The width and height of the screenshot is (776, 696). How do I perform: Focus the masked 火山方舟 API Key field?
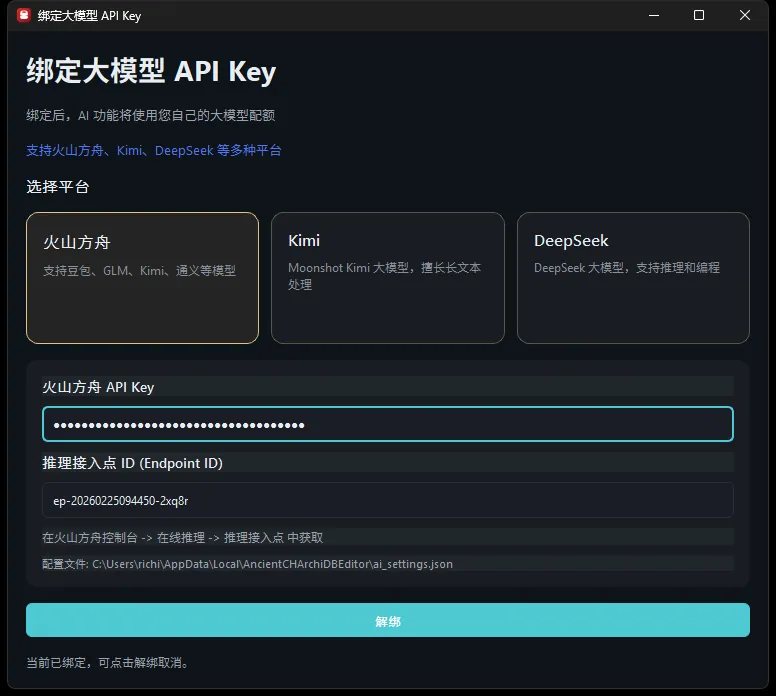[x=387, y=424]
